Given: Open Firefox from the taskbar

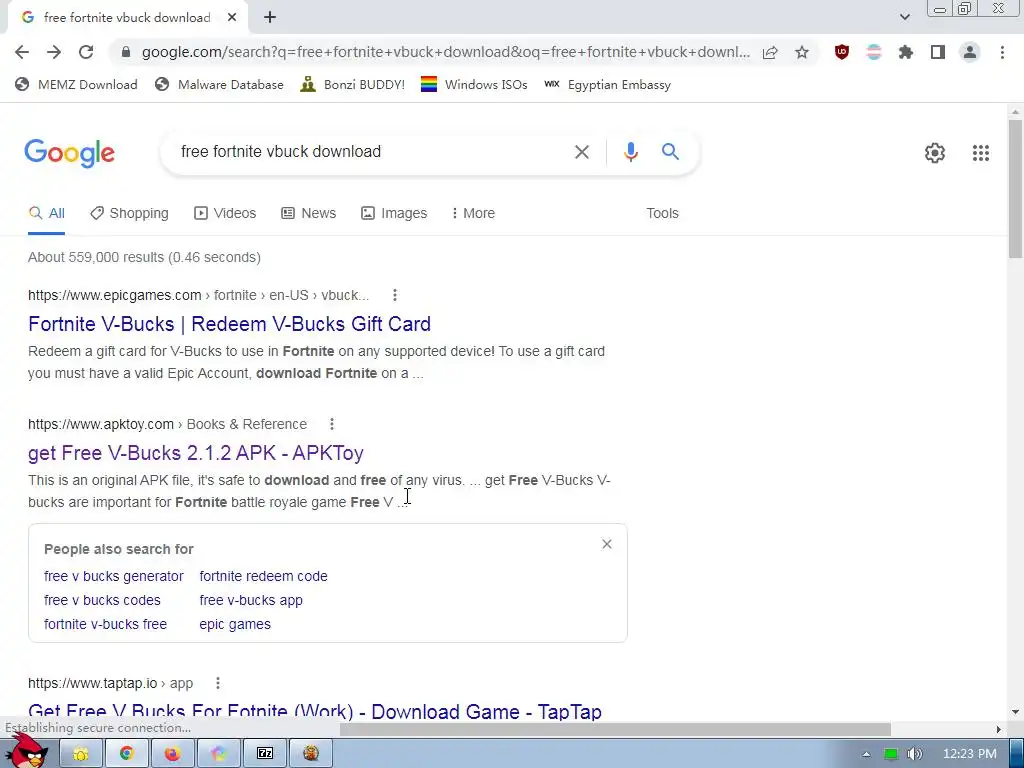Looking at the screenshot, I should pyautogui.click(x=172, y=754).
